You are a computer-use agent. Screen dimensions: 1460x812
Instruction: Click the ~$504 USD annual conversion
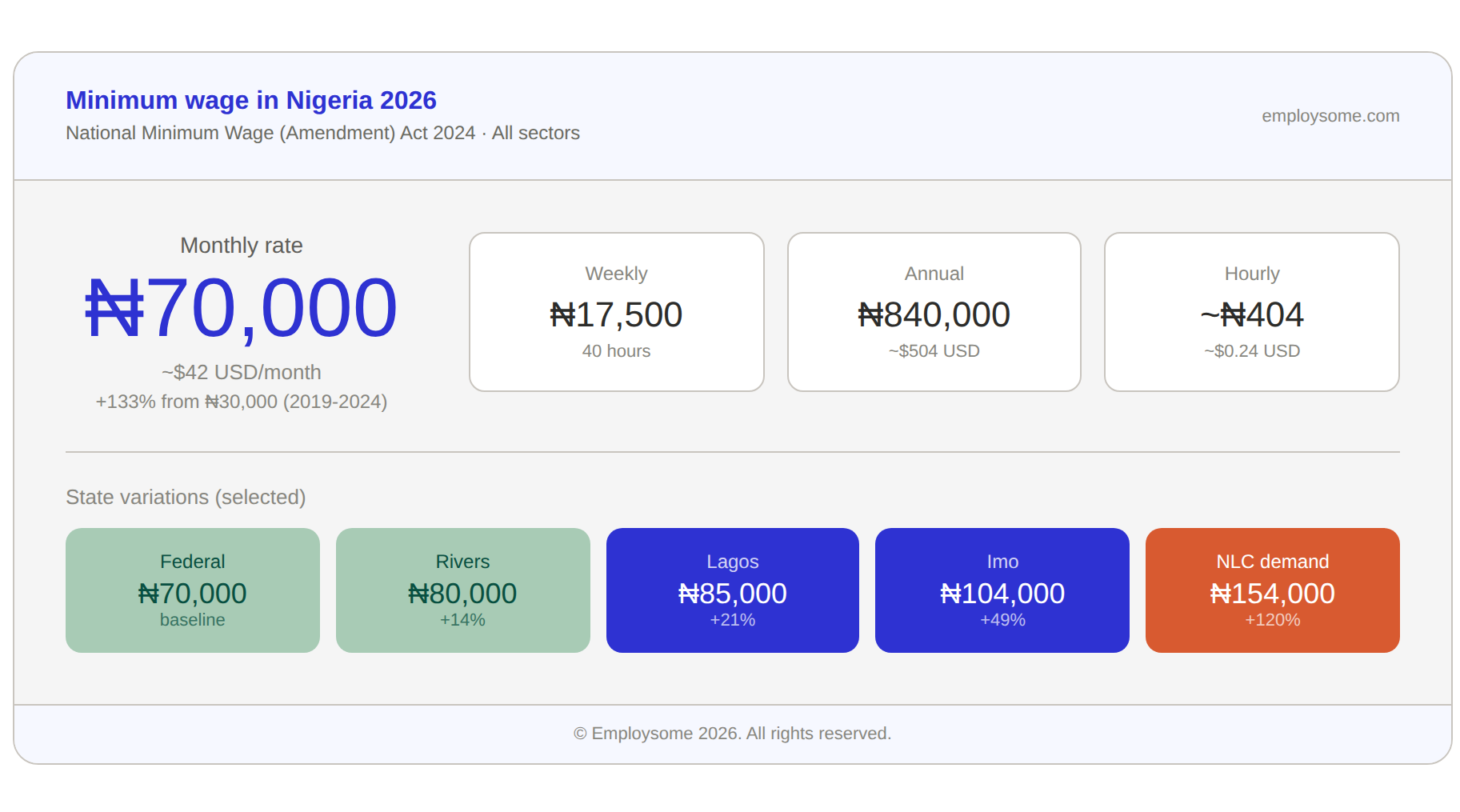[x=934, y=350]
